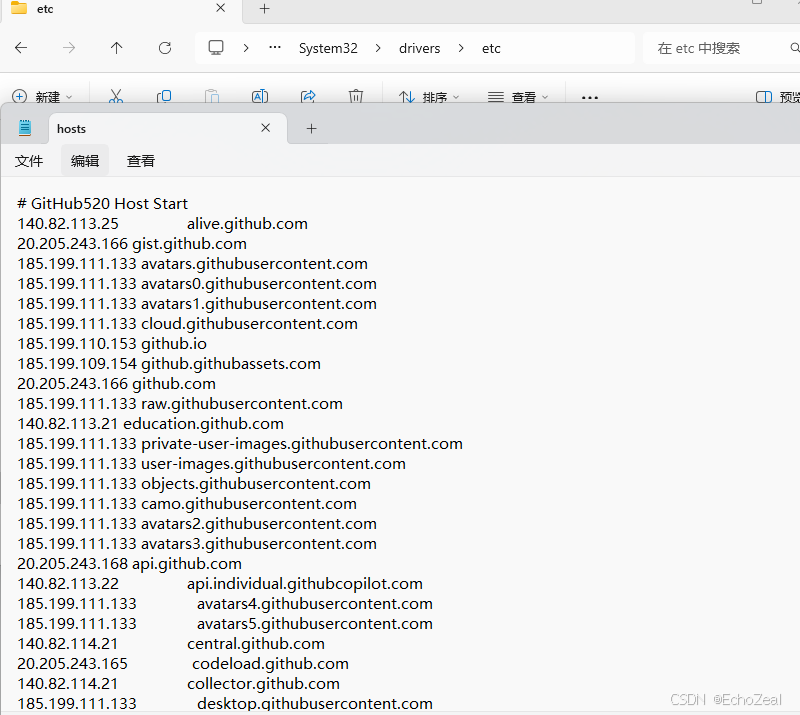
Task: Click the Notepad app icon
Action: click(24, 128)
